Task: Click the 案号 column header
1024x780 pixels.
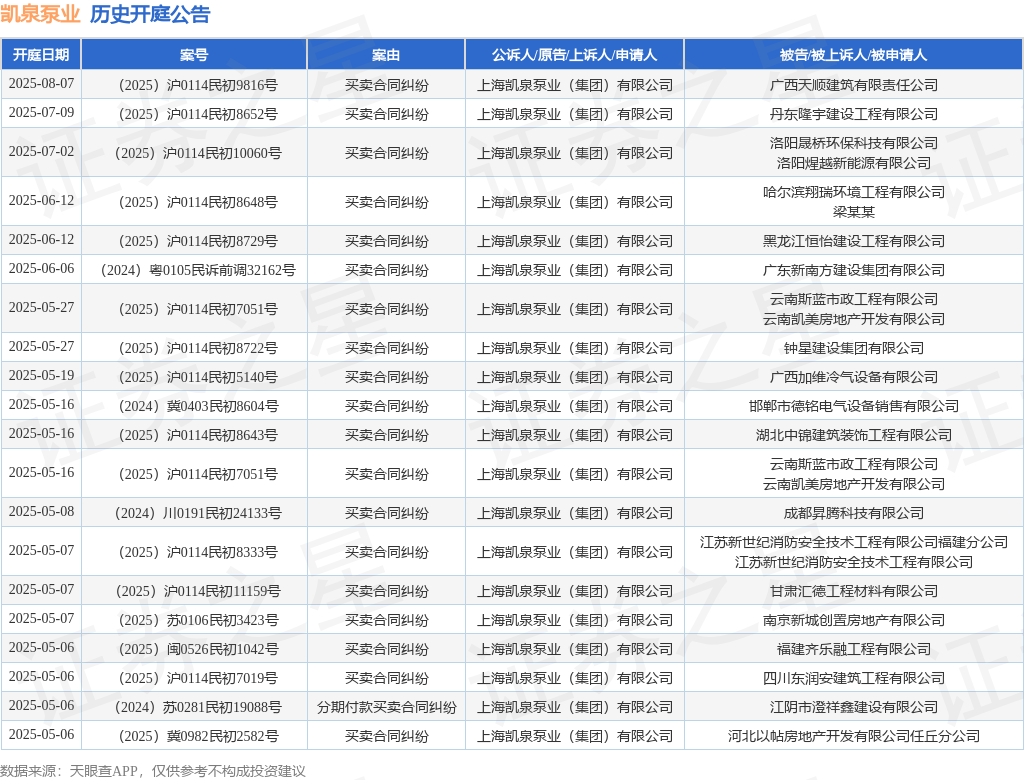Action: tap(194, 55)
